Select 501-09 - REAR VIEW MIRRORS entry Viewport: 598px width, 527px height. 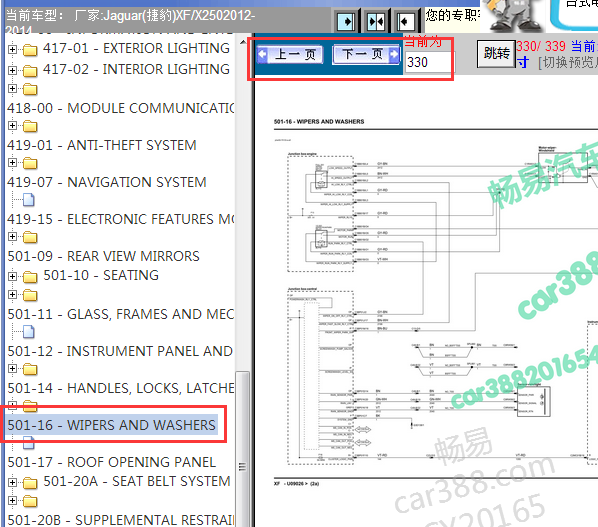pos(103,256)
